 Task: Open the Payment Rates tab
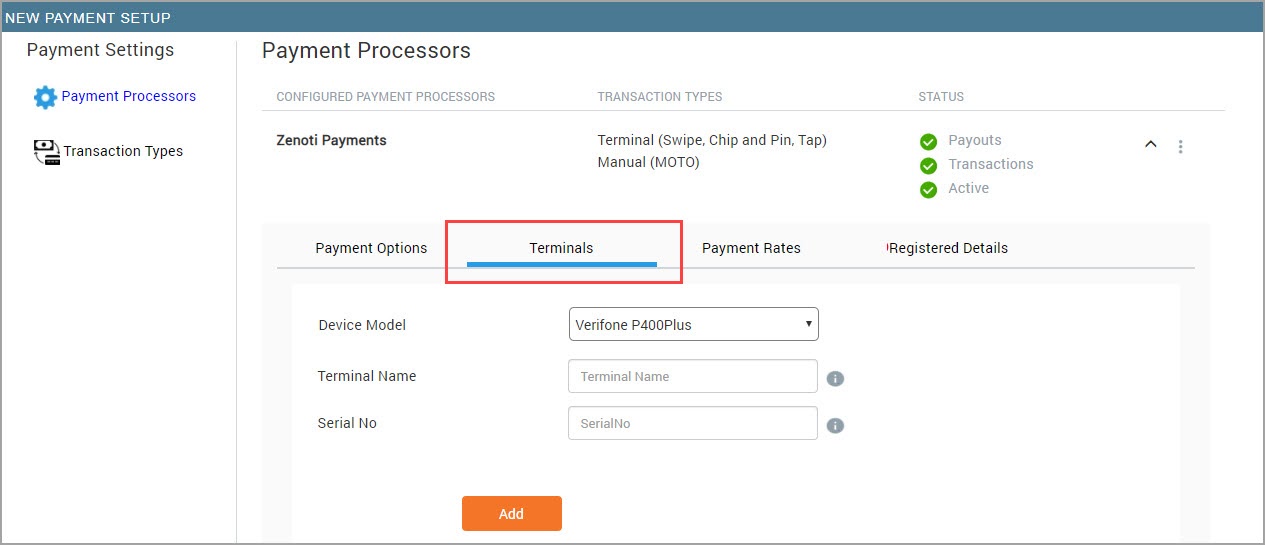pos(751,248)
